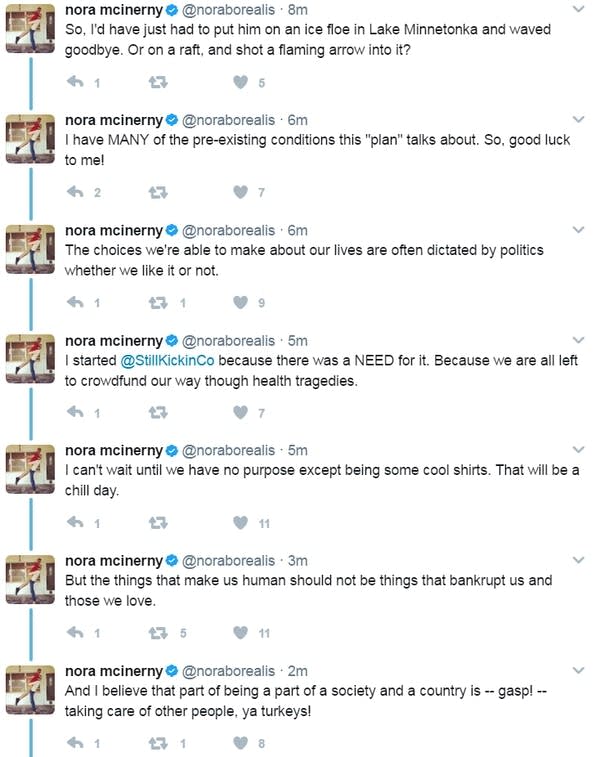The image size is (600, 757).
Task: Expand the menu chevron on the 3m tweet
Action: point(578,560)
